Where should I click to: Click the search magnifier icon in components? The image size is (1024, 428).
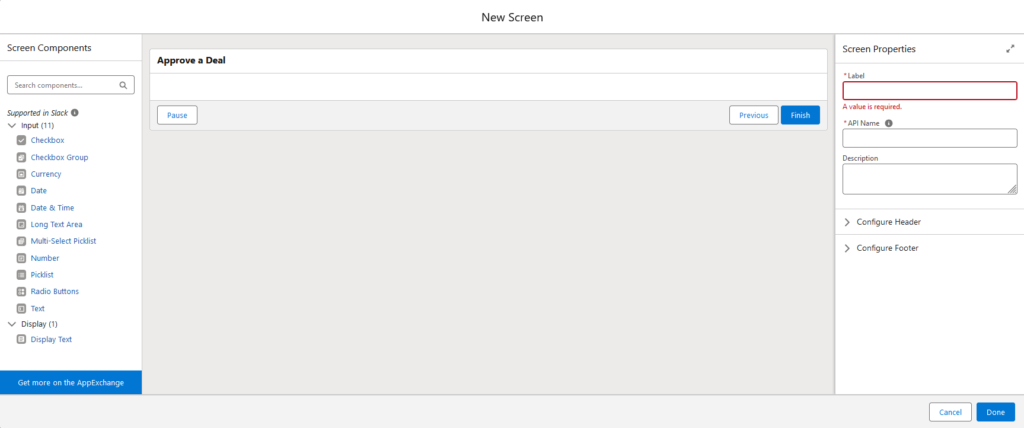pos(124,85)
